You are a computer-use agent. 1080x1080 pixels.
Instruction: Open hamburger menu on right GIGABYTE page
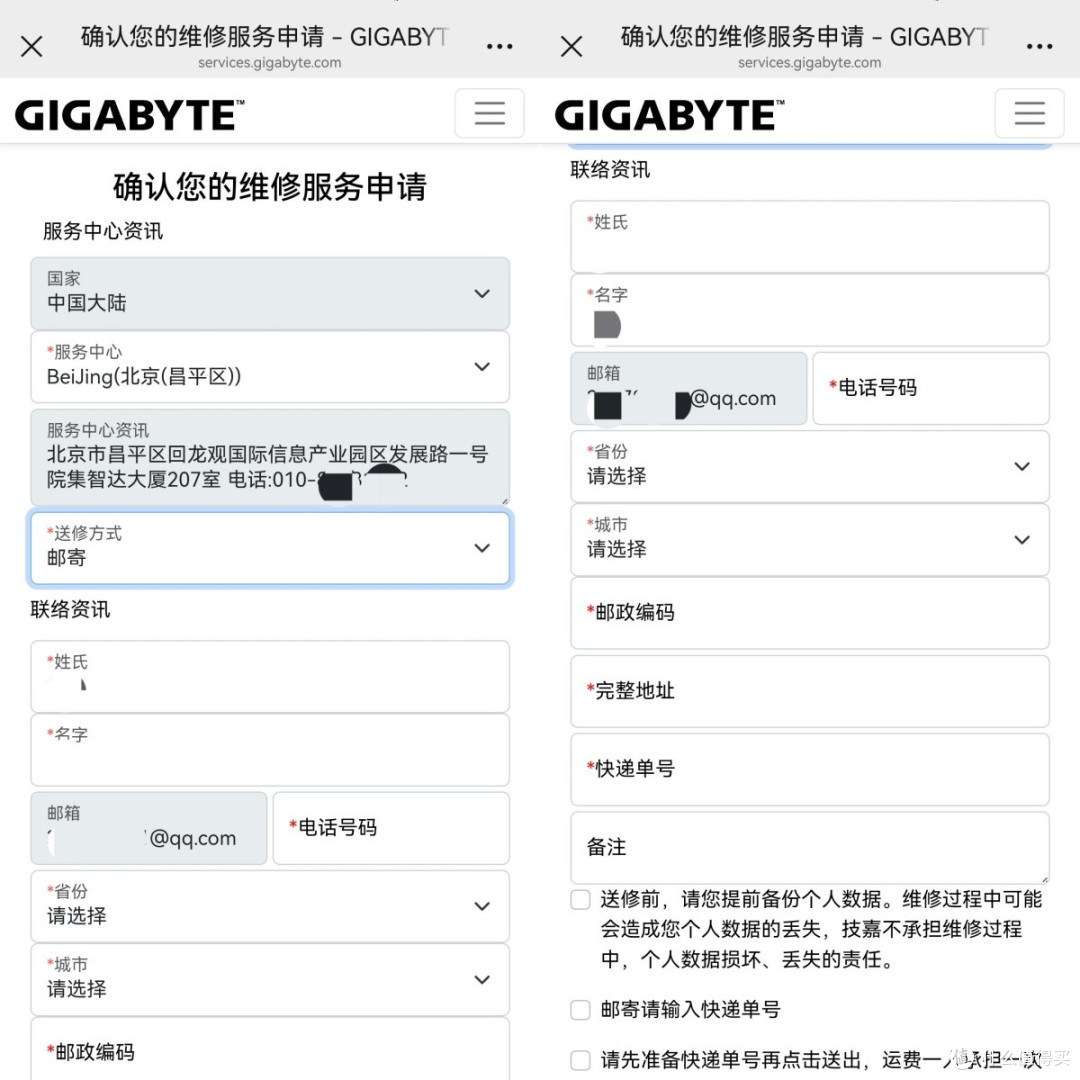[1030, 113]
